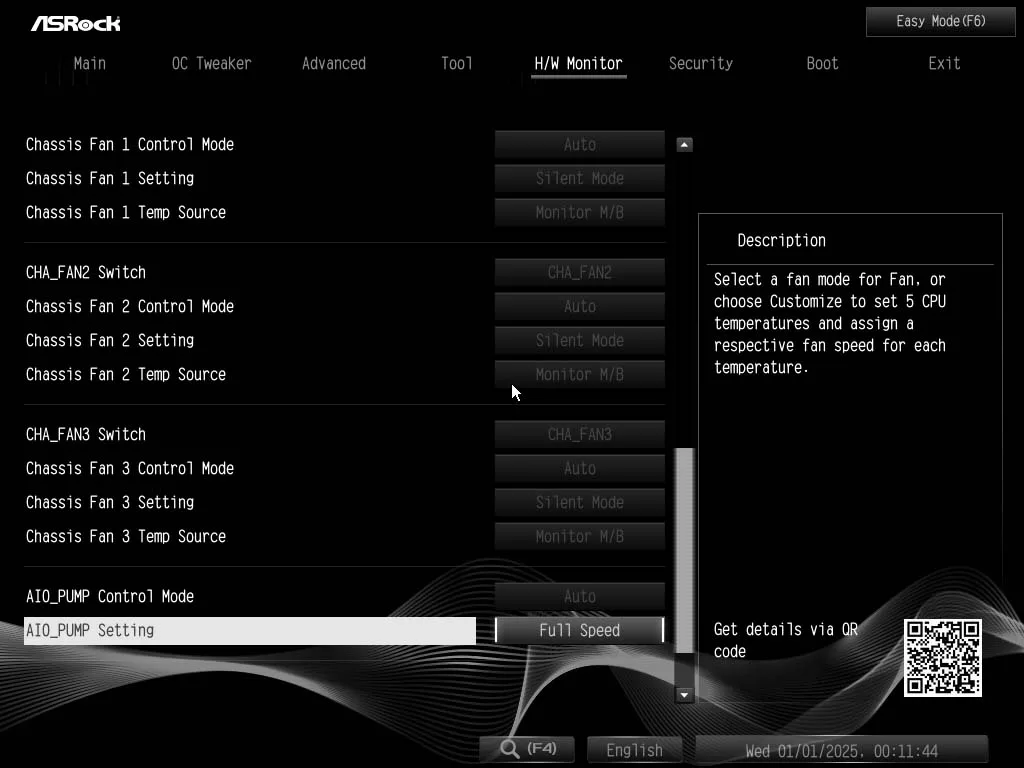Click the English language button

click(634, 750)
